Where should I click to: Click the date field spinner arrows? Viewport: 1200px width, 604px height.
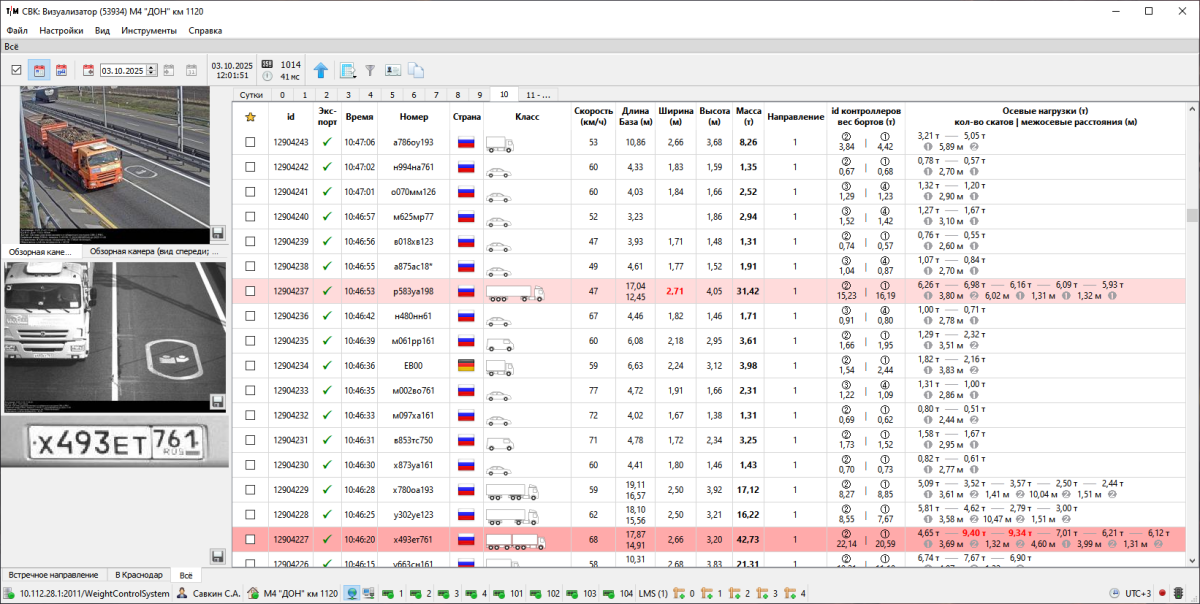click(150, 70)
